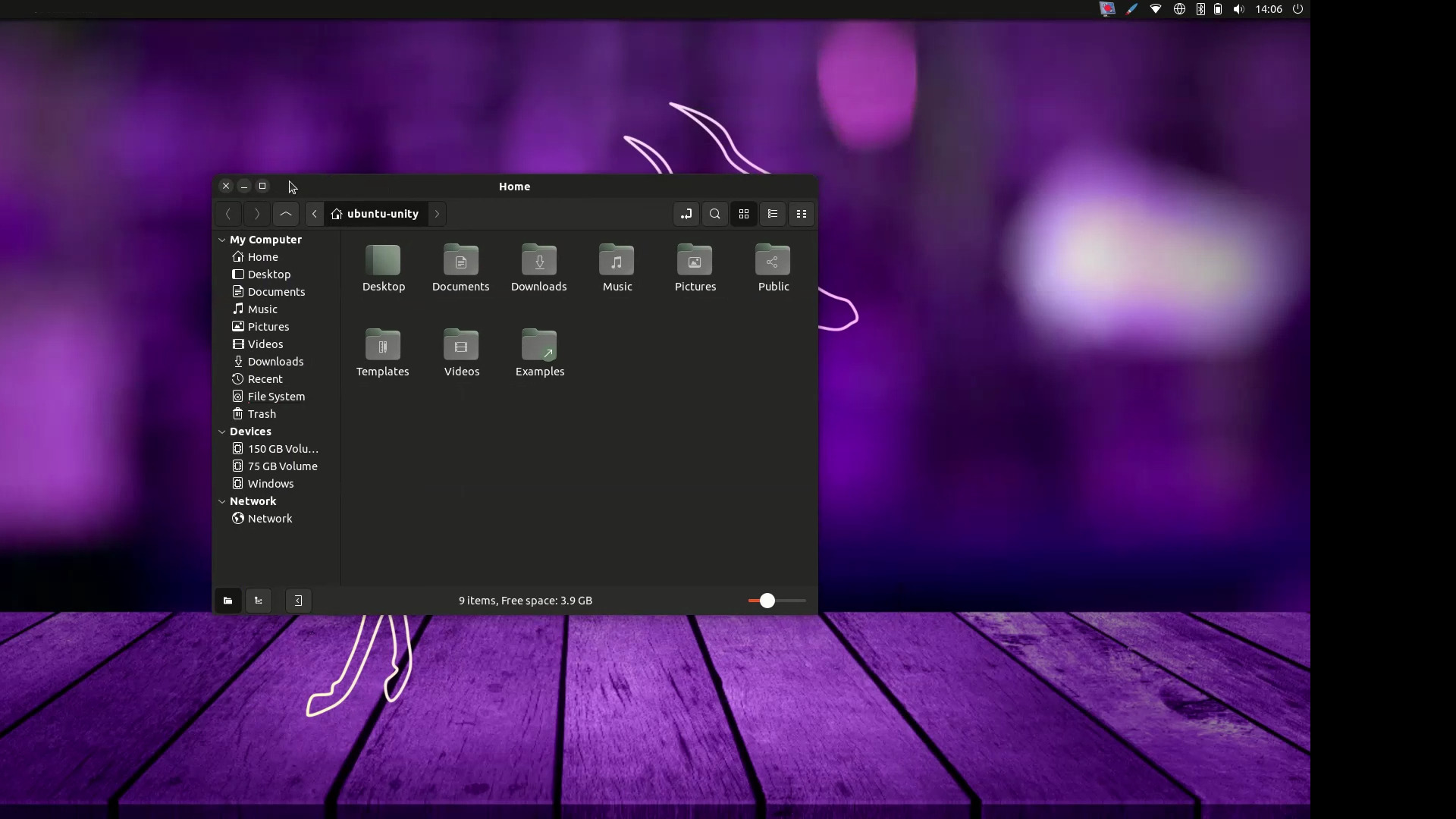This screenshot has width=1456, height=819.
Task: Select Trash in the sidebar
Action: click(262, 414)
